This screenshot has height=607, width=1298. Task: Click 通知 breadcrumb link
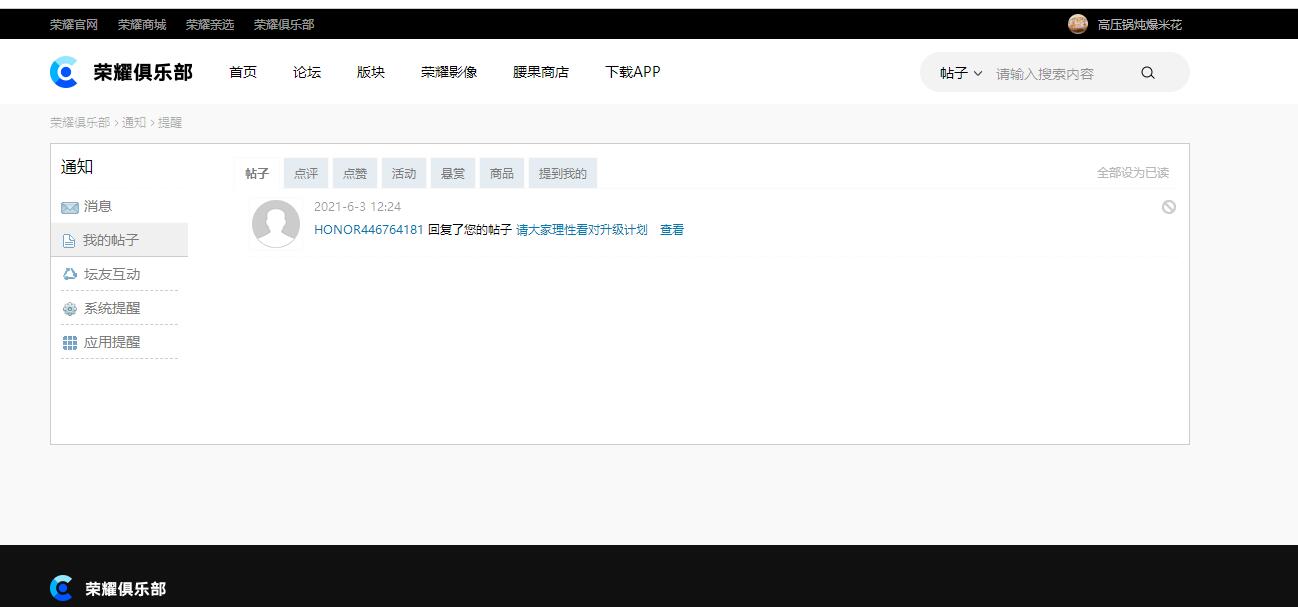coord(134,122)
